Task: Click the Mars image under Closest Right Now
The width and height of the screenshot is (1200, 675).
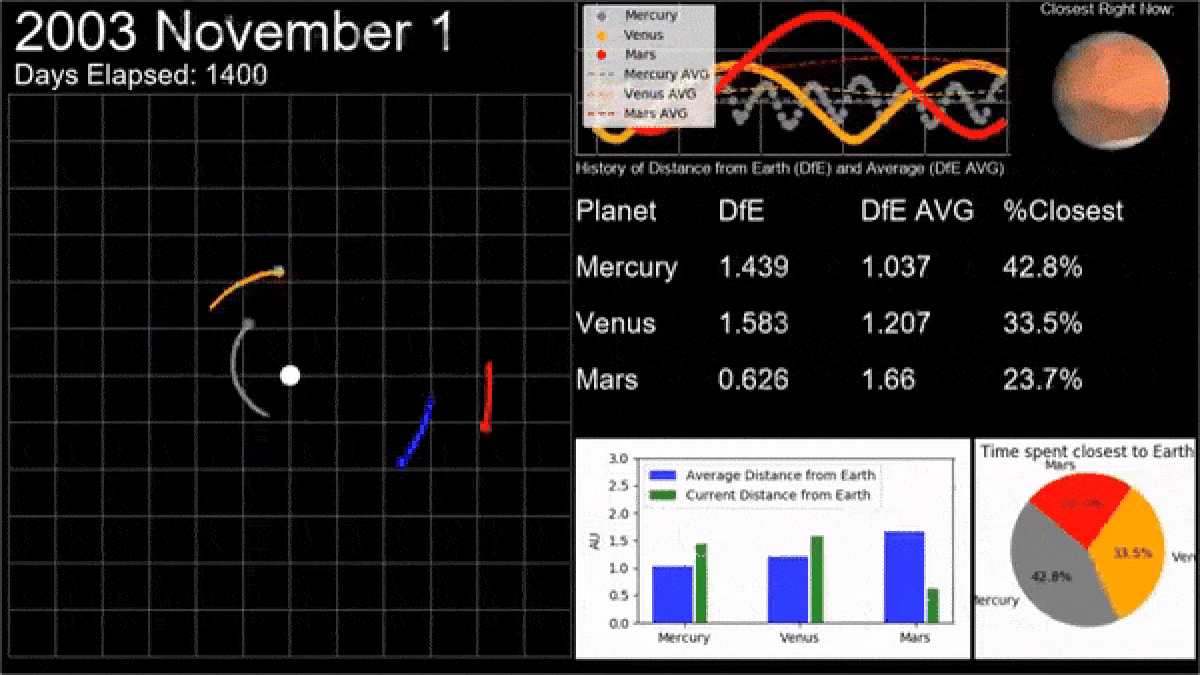Action: click(1110, 86)
